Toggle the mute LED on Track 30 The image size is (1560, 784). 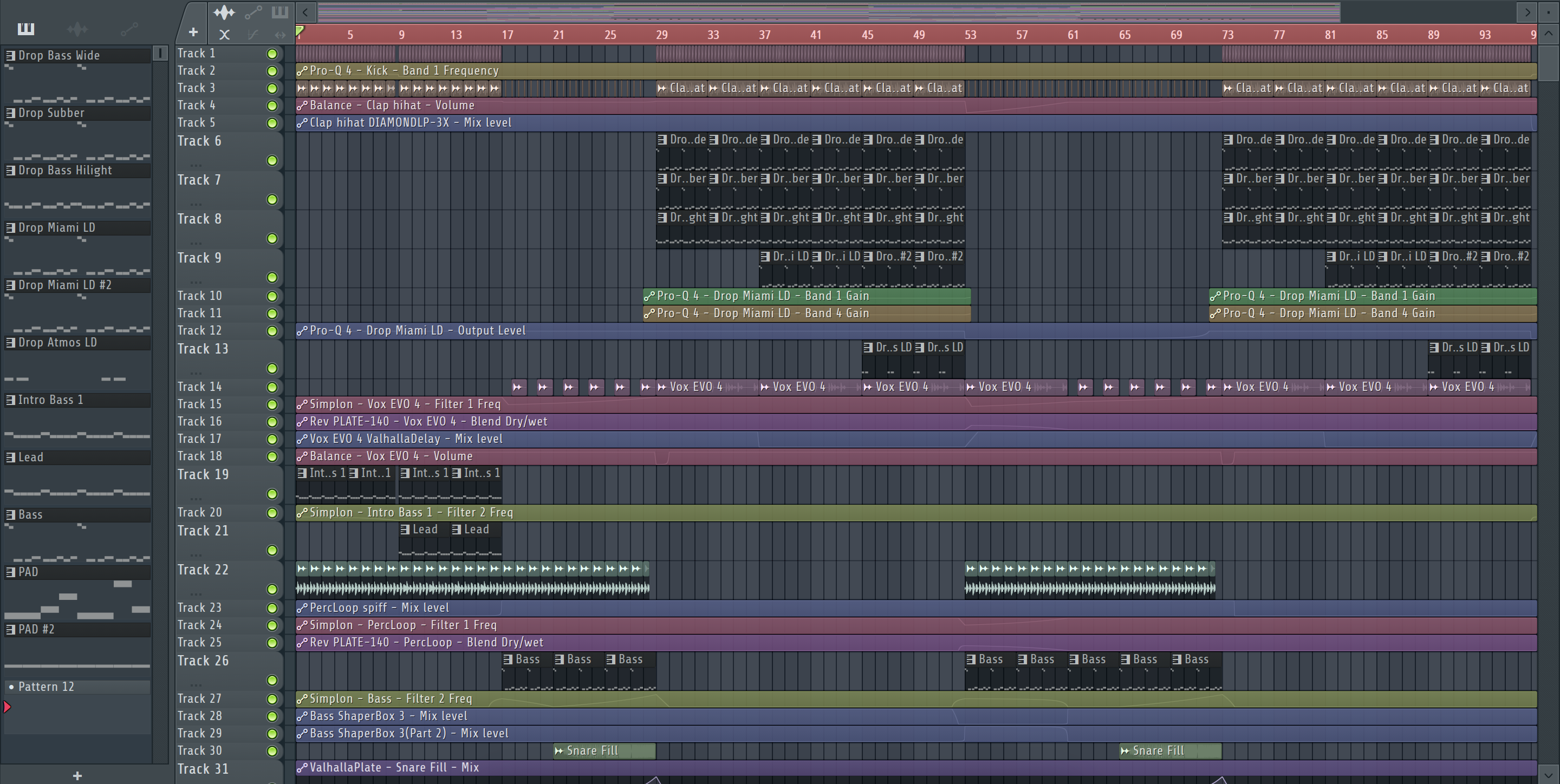pos(272,751)
